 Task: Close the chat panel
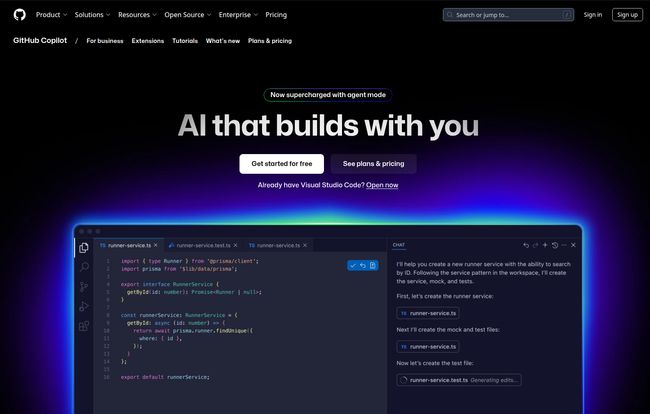tap(573, 245)
